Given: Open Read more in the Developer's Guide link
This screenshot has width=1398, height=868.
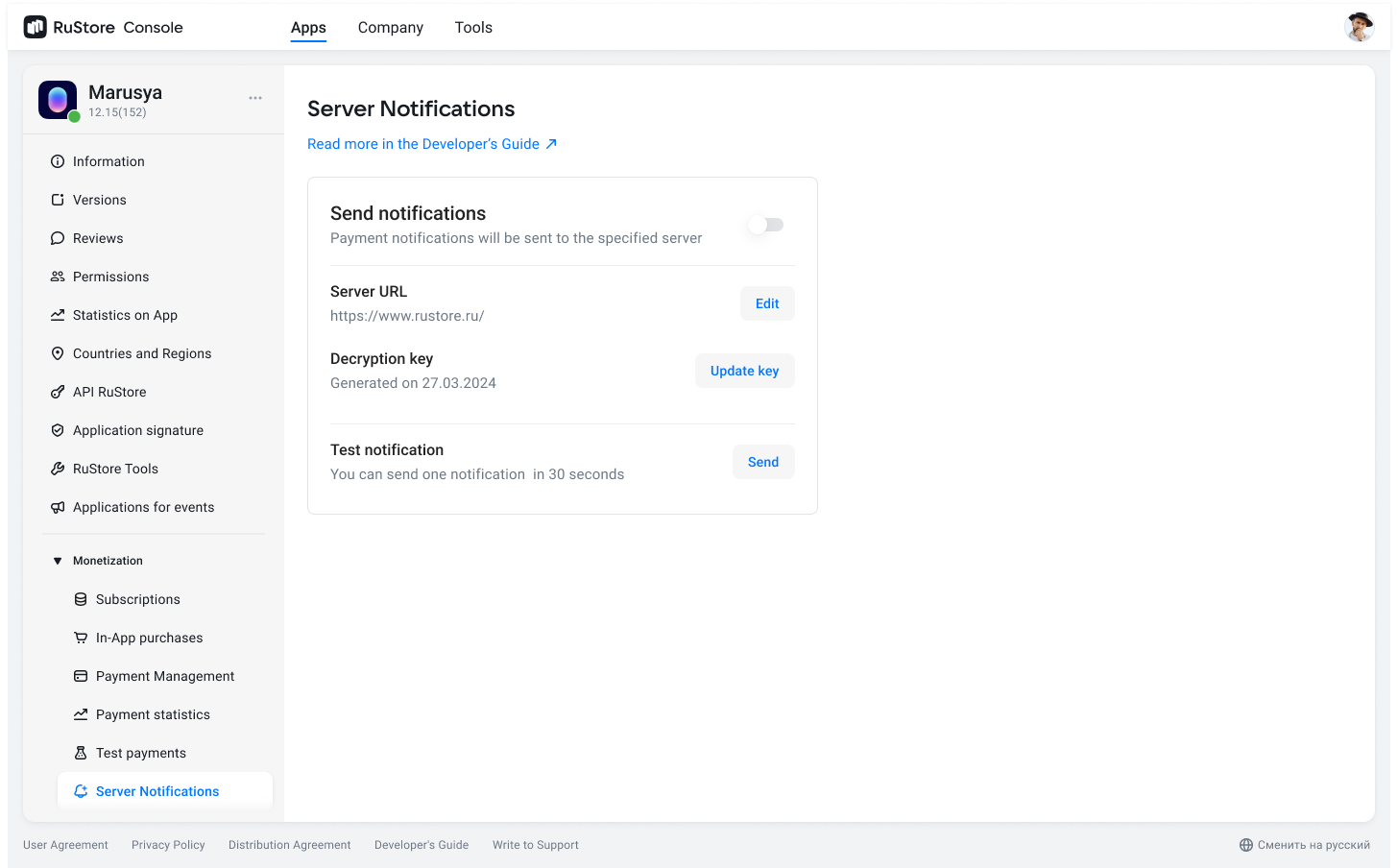Looking at the screenshot, I should pyautogui.click(x=431, y=144).
